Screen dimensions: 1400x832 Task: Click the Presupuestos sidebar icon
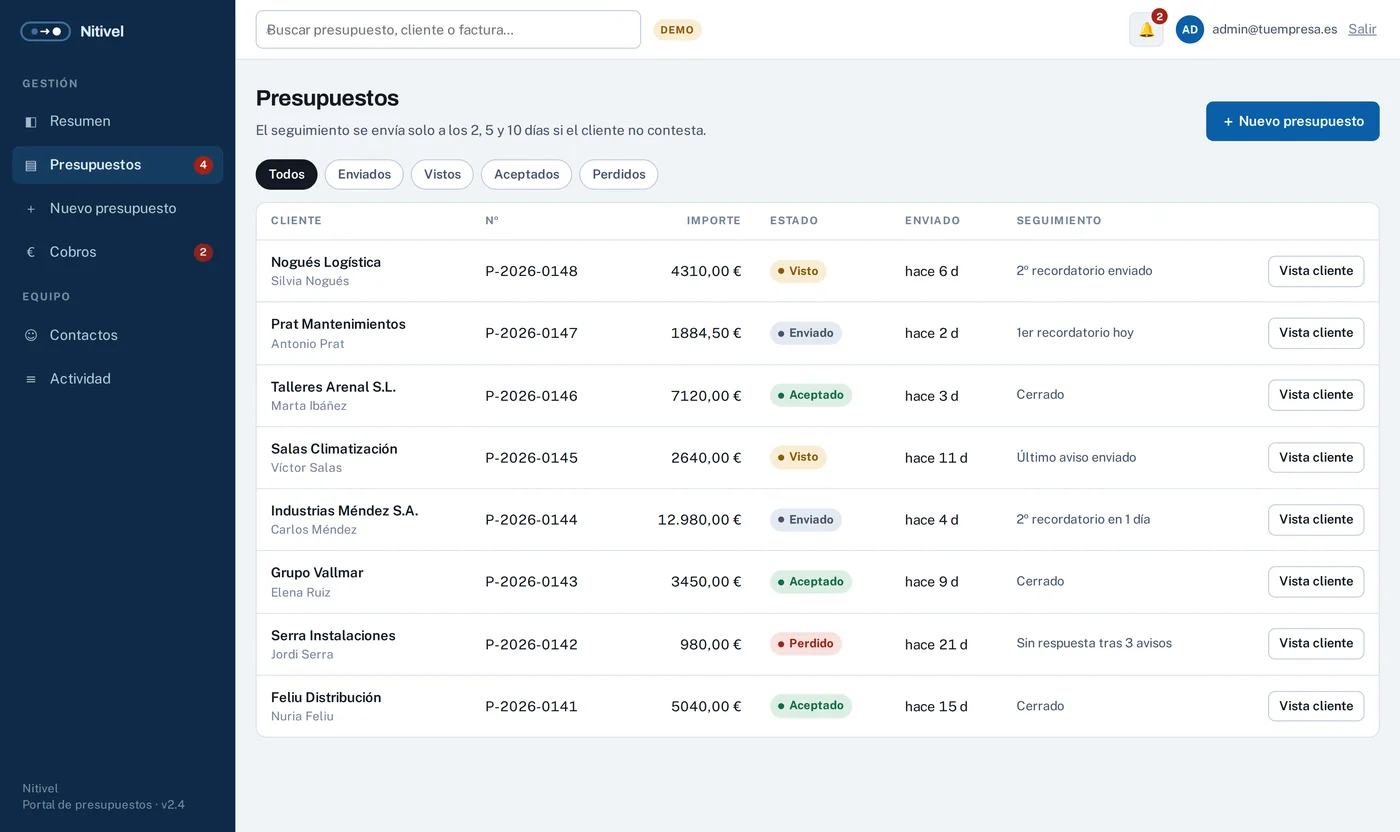click(x=31, y=165)
